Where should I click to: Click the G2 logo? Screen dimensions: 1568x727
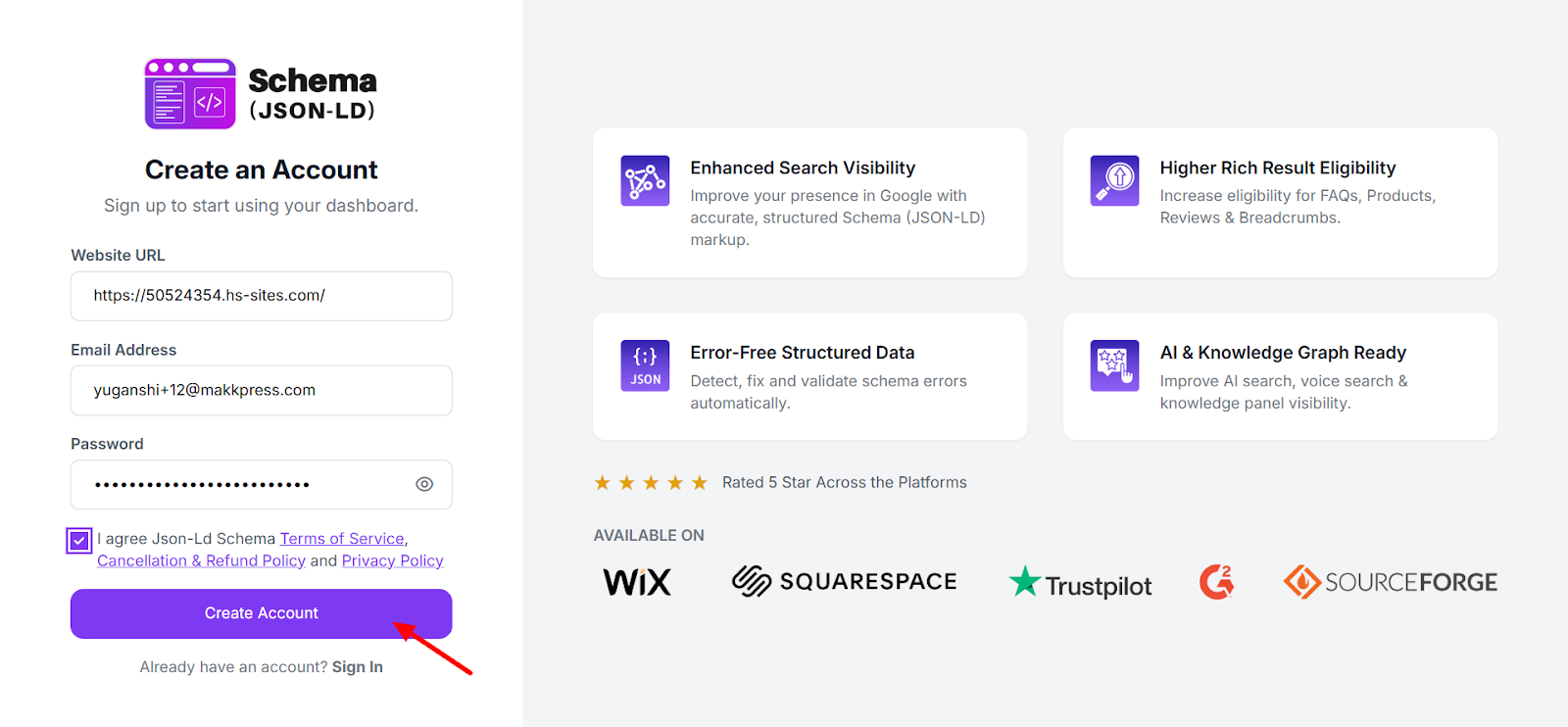click(x=1216, y=582)
